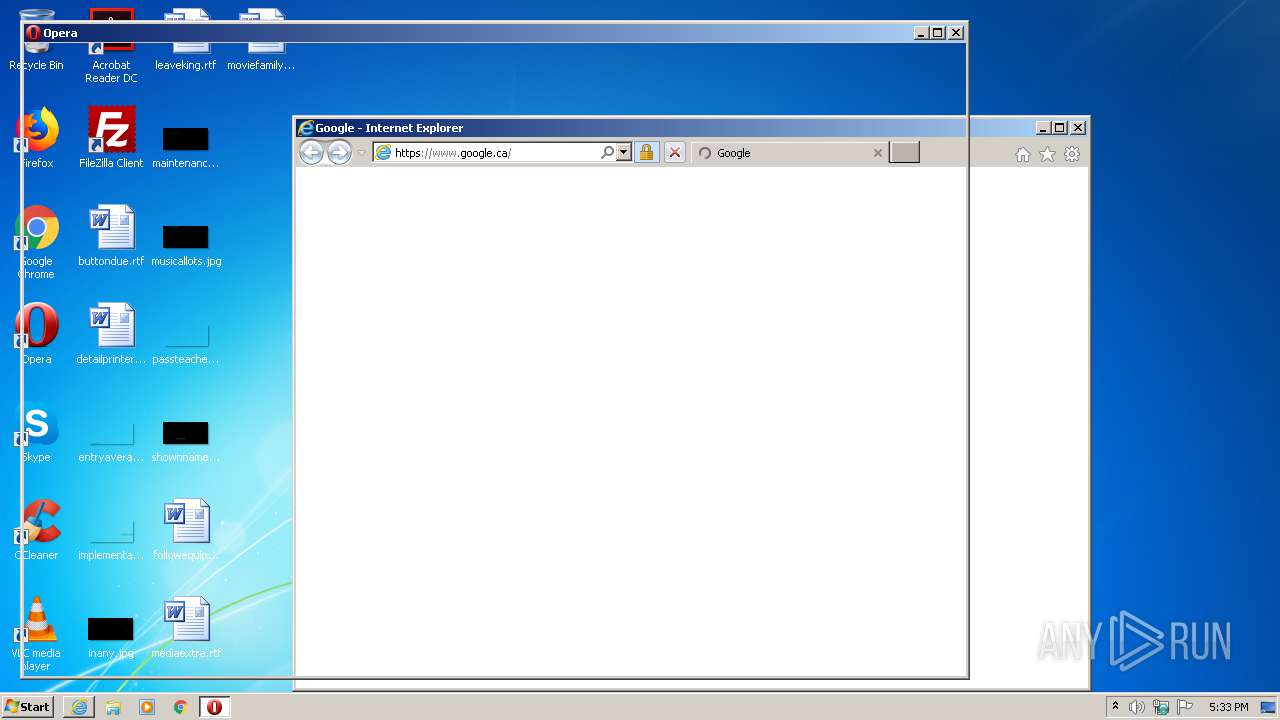Viewport: 1280px width, 720px height.
Task: Click Chrome icon on taskbar
Action: tap(181, 707)
